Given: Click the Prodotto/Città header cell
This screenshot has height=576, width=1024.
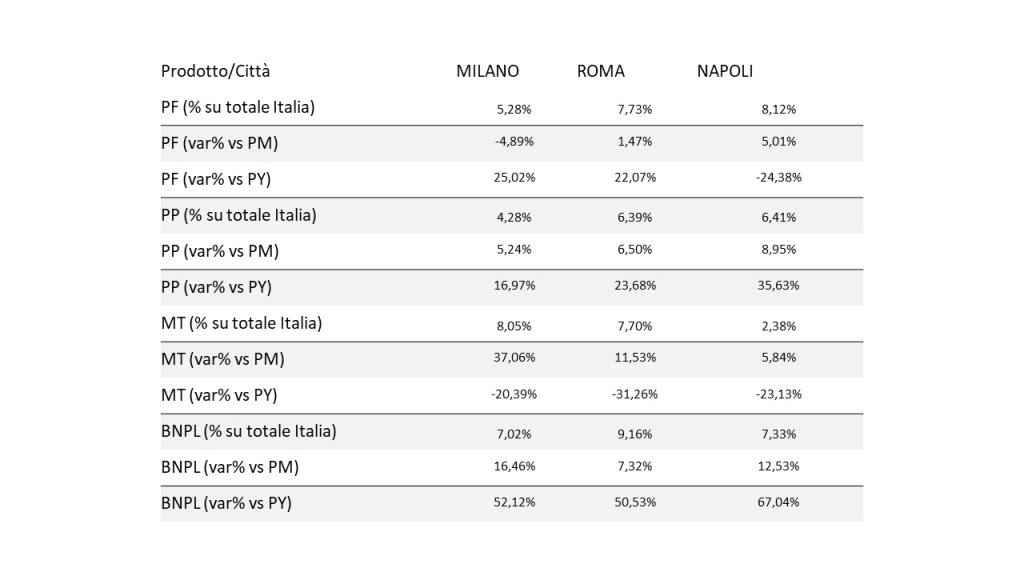Looking at the screenshot, I should pyautogui.click(x=216, y=71).
